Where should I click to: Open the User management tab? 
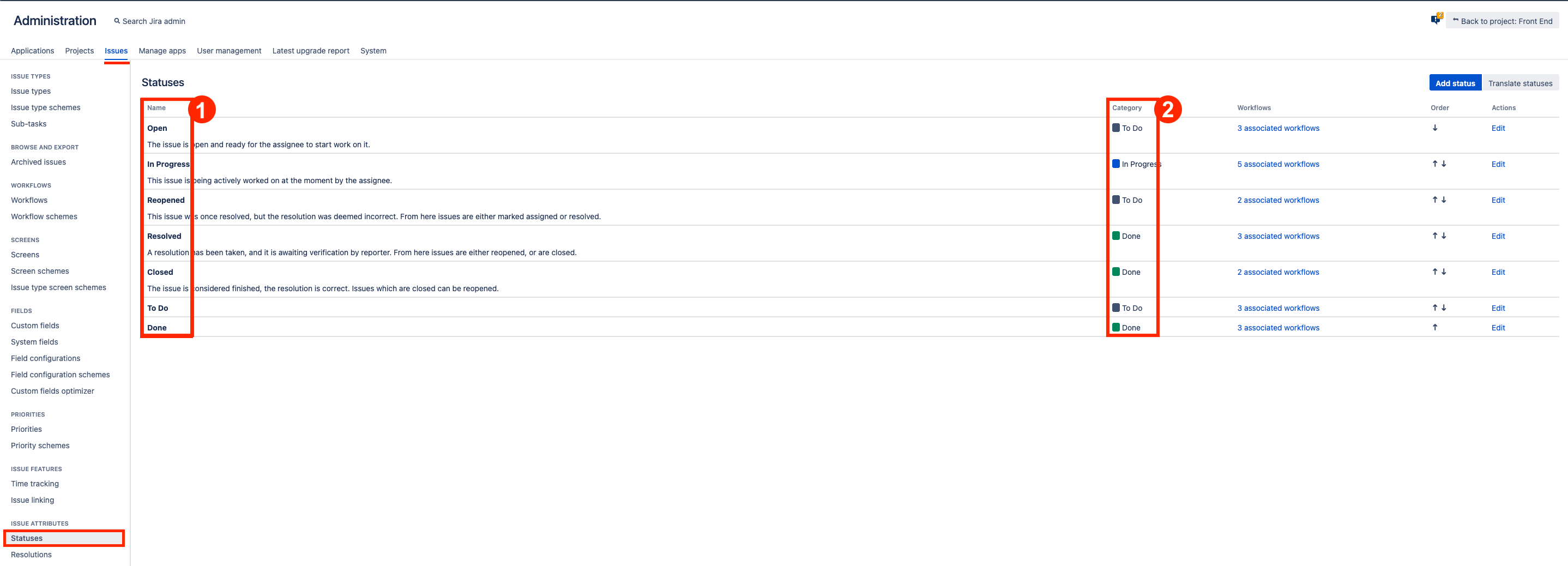(x=229, y=51)
